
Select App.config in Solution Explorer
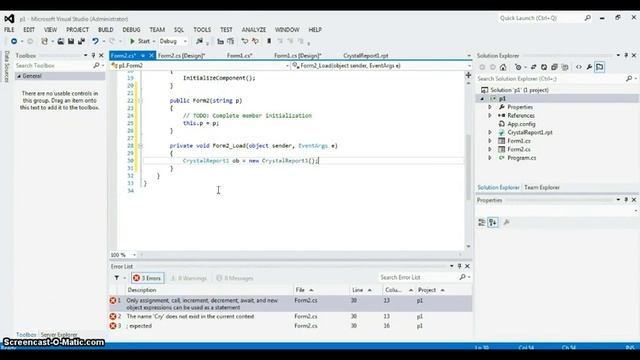pyautogui.click(x=521, y=124)
